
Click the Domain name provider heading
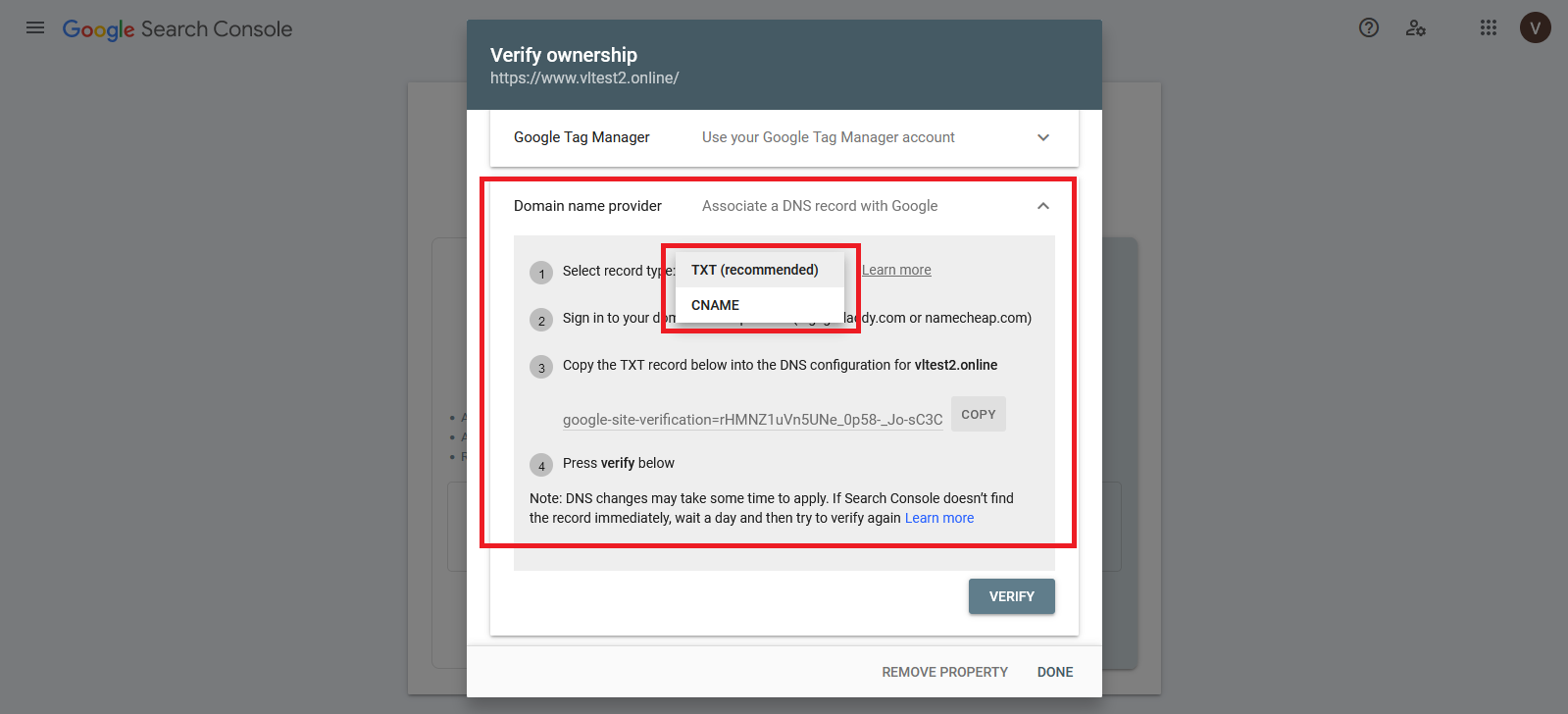click(587, 206)
